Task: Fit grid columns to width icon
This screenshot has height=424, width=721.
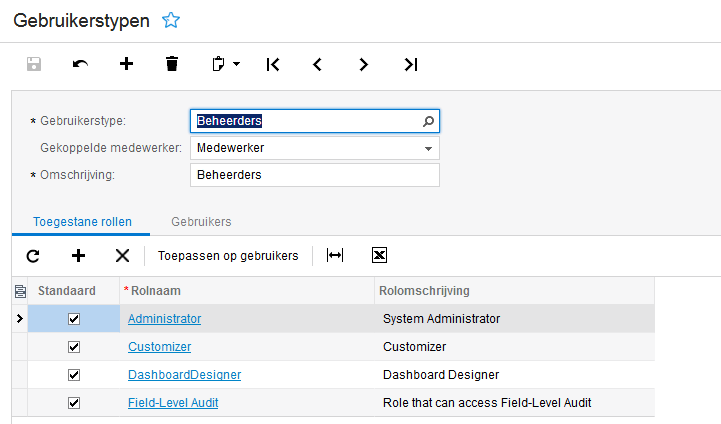Action: click(335, 256)
